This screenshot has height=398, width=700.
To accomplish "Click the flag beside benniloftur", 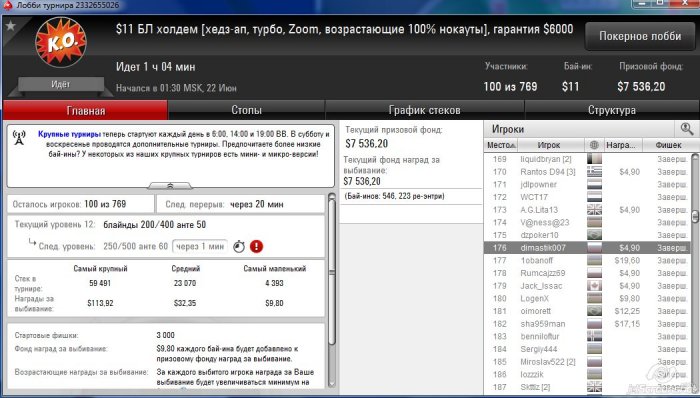I will click(594, 336).
